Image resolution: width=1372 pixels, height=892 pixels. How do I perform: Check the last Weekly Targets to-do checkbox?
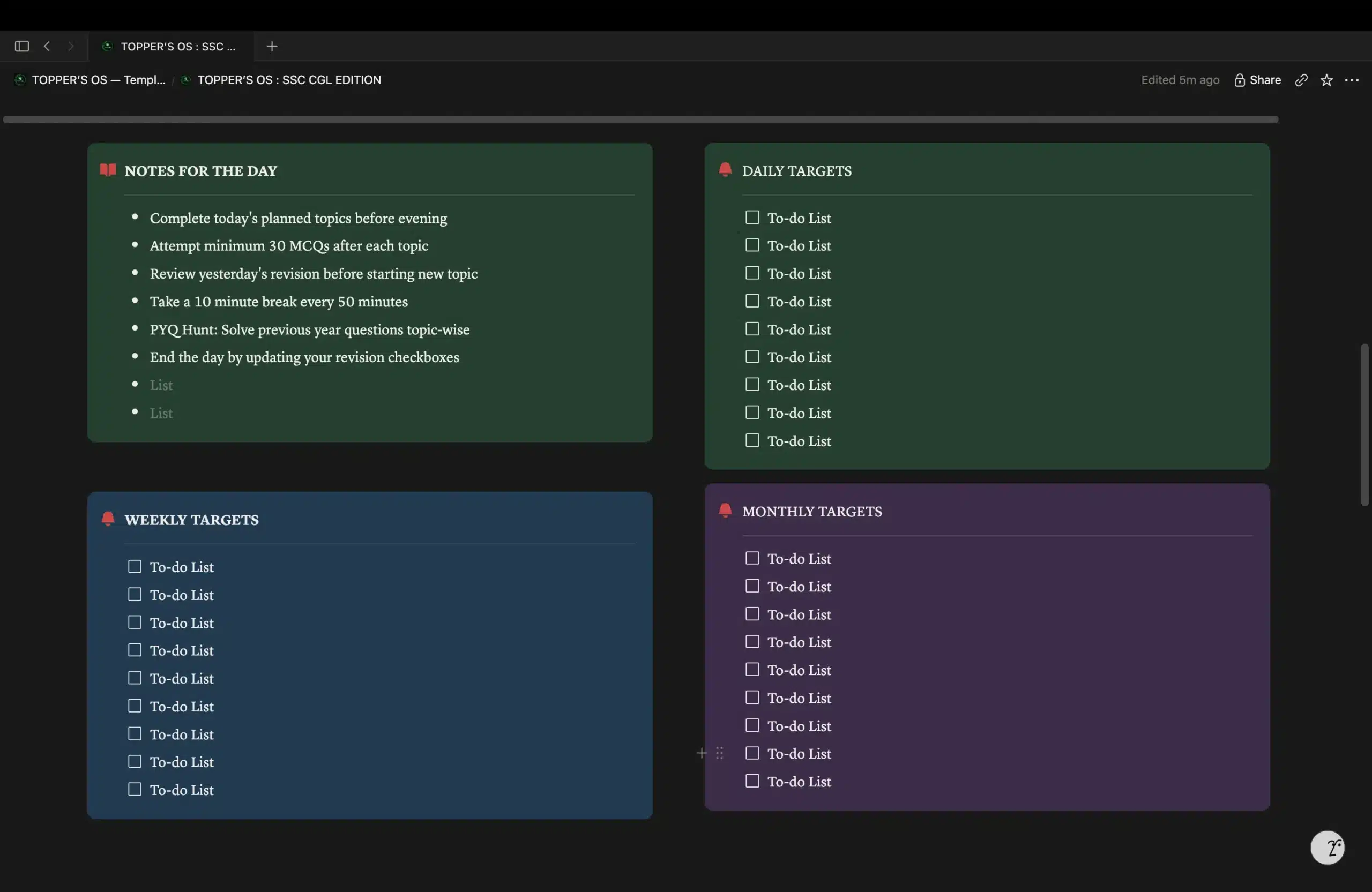[135, 790]
